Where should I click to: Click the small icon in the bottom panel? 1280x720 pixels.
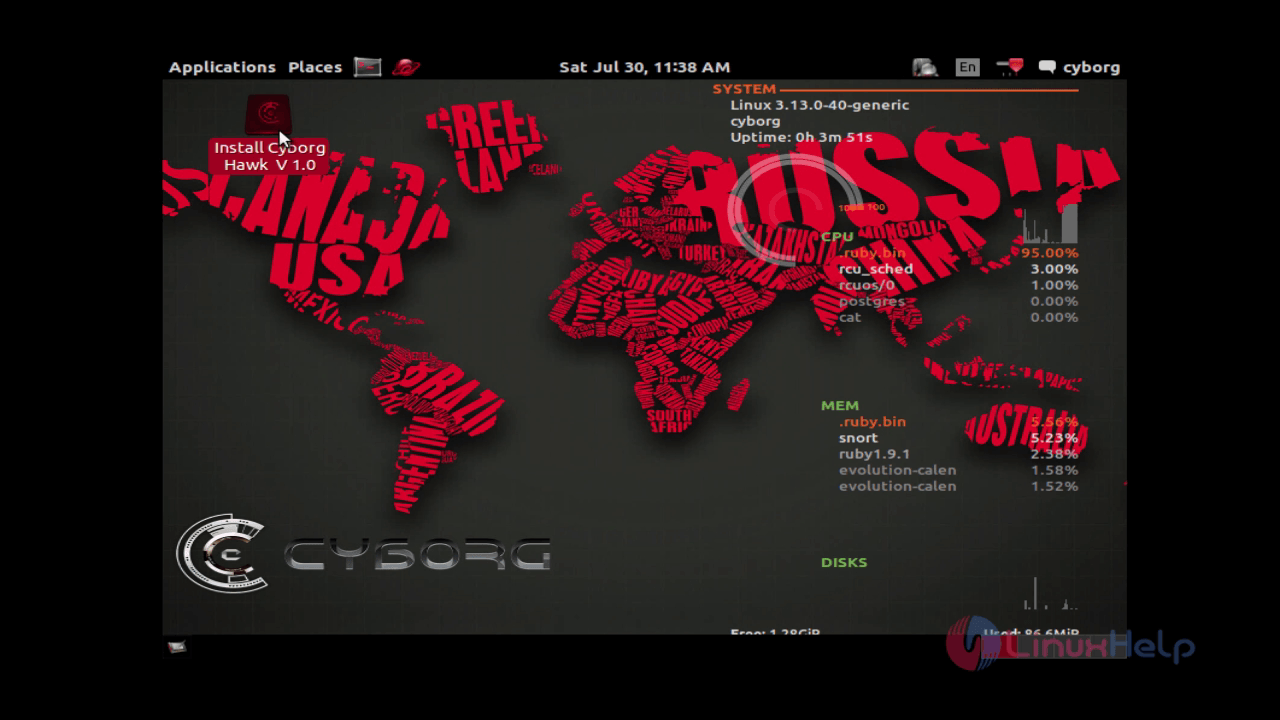tap(177, 646)
